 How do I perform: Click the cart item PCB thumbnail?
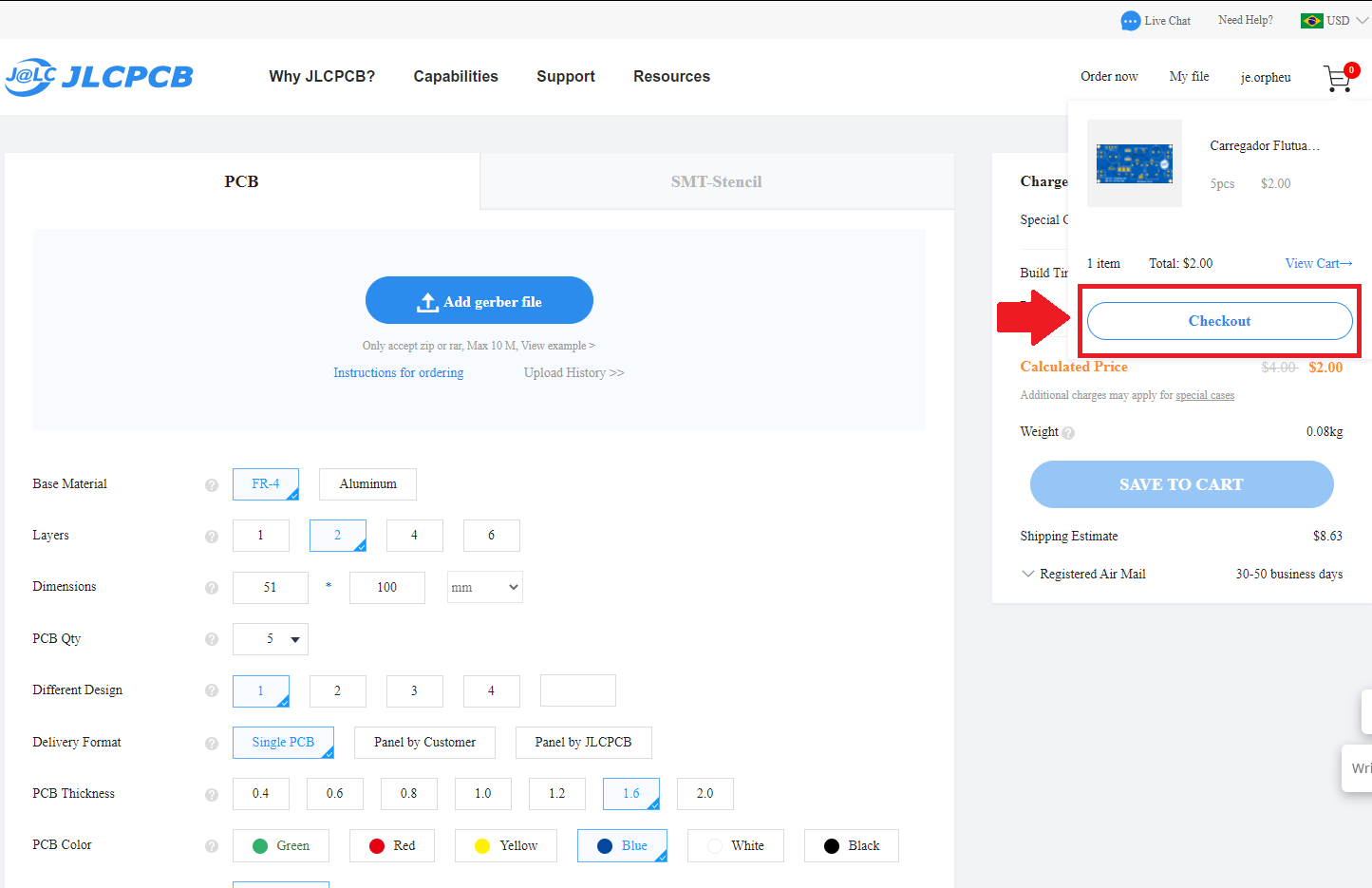click(1135, 163)
